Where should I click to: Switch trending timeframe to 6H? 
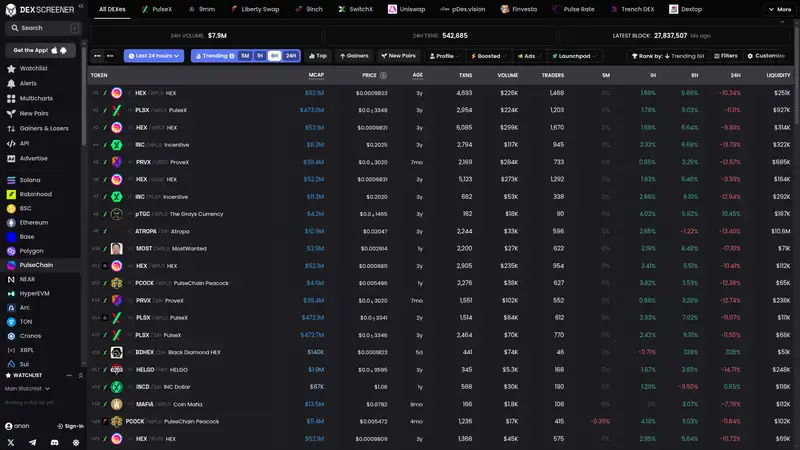pos(274,56)
